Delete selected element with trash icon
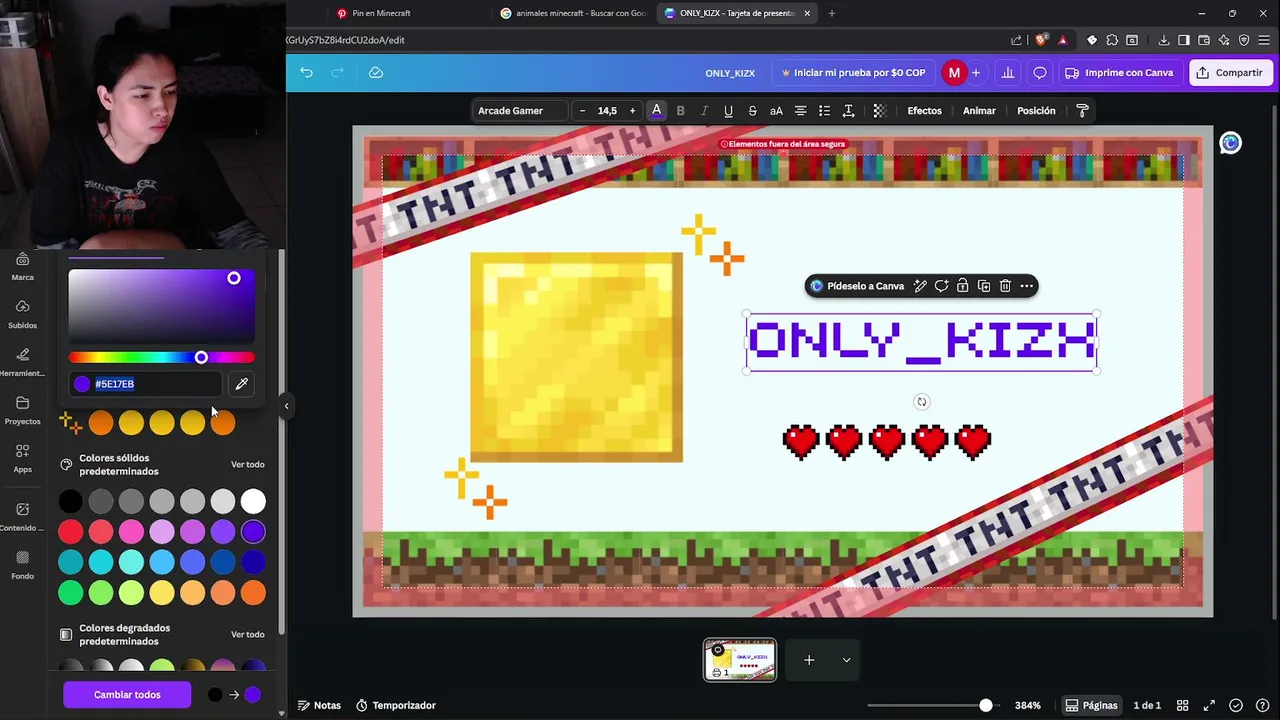Image resolution: width=1280 pixels, height=720 pixels. pyautogui.click(x=1005, y=286)
